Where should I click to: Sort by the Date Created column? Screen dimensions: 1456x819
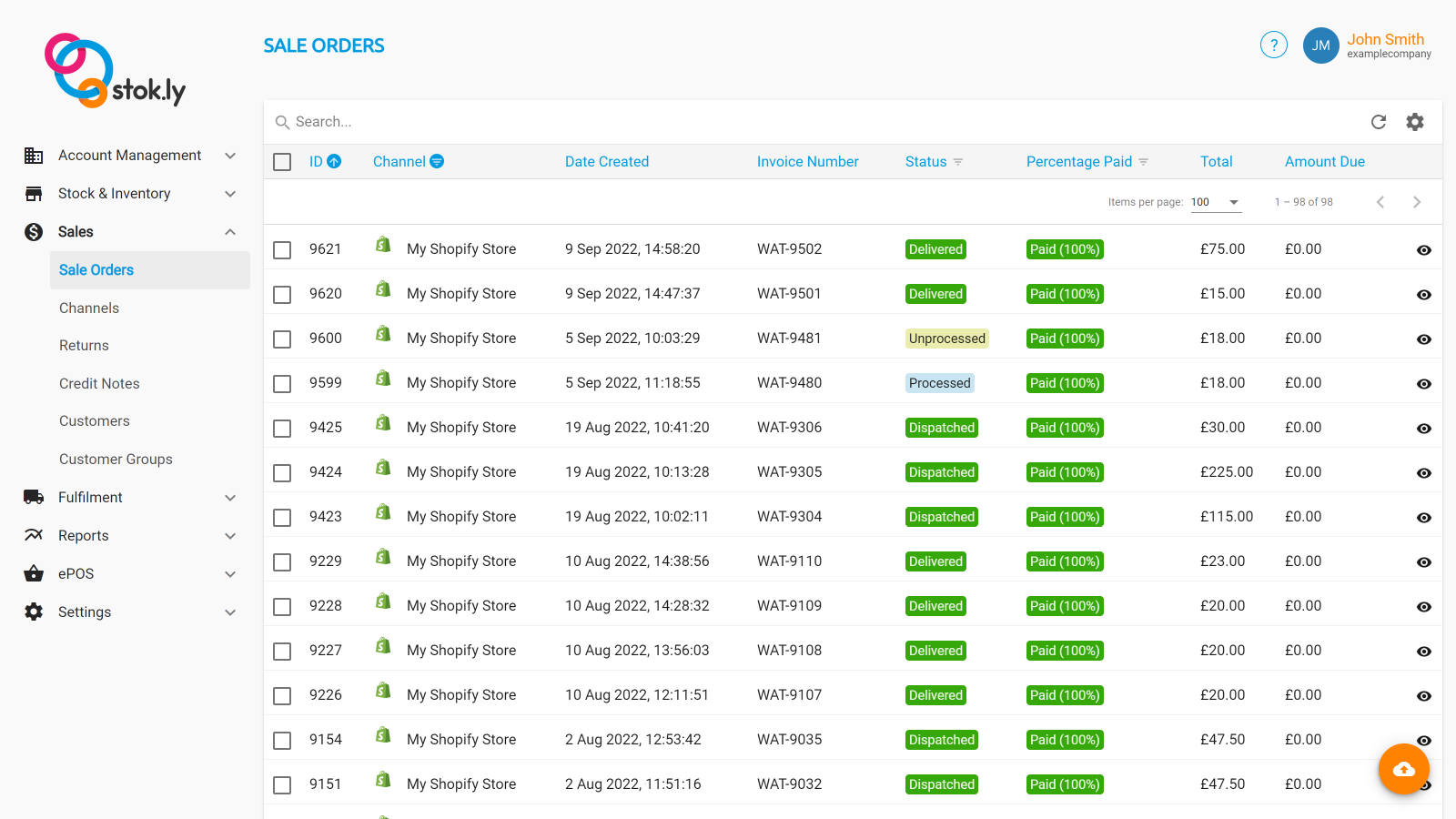[606, 162]
